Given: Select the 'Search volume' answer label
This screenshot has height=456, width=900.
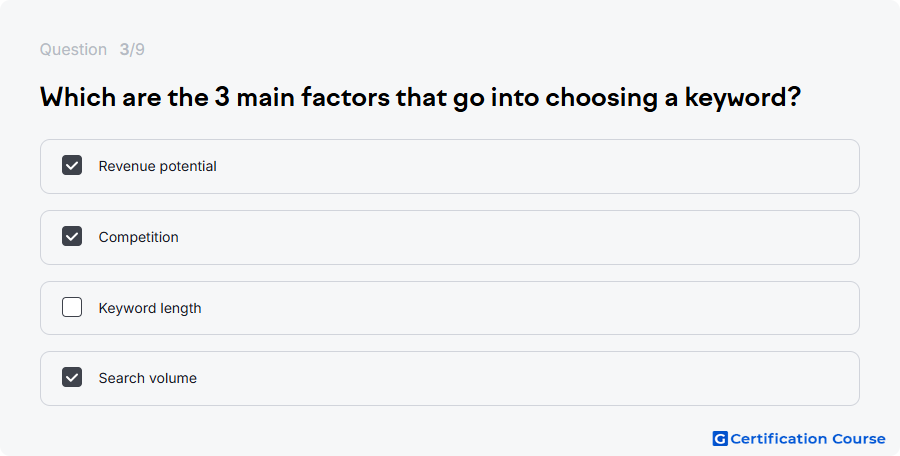Looking at the screenshot, I should click(148, 378).
